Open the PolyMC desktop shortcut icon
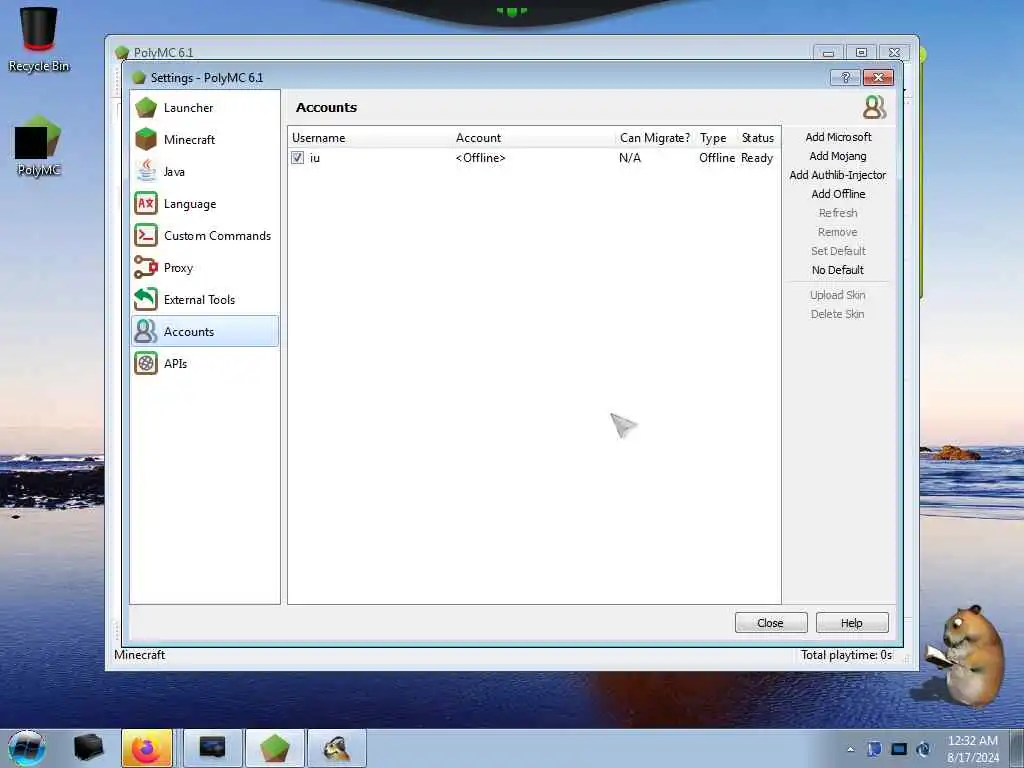The image size is (1024, 768). 39,147
